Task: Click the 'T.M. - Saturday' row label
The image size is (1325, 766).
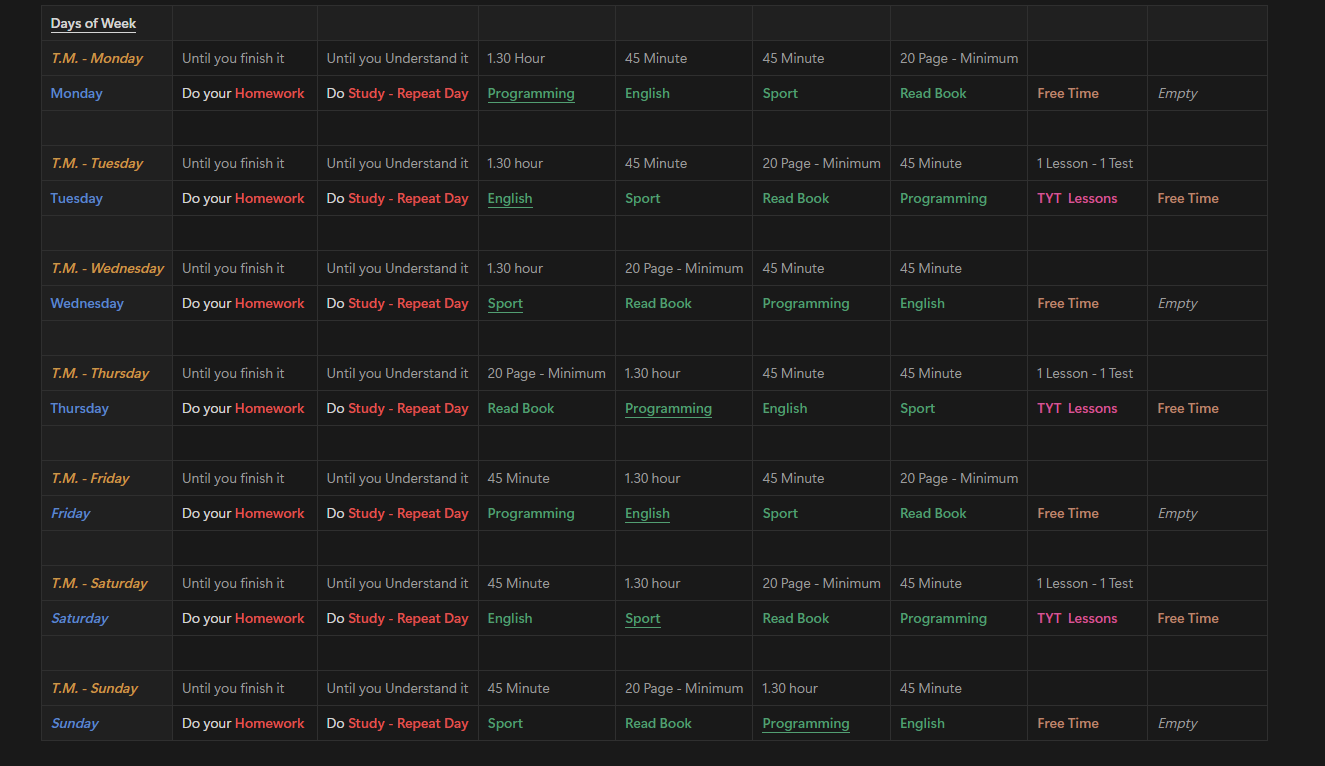Action: coord(99,583)
